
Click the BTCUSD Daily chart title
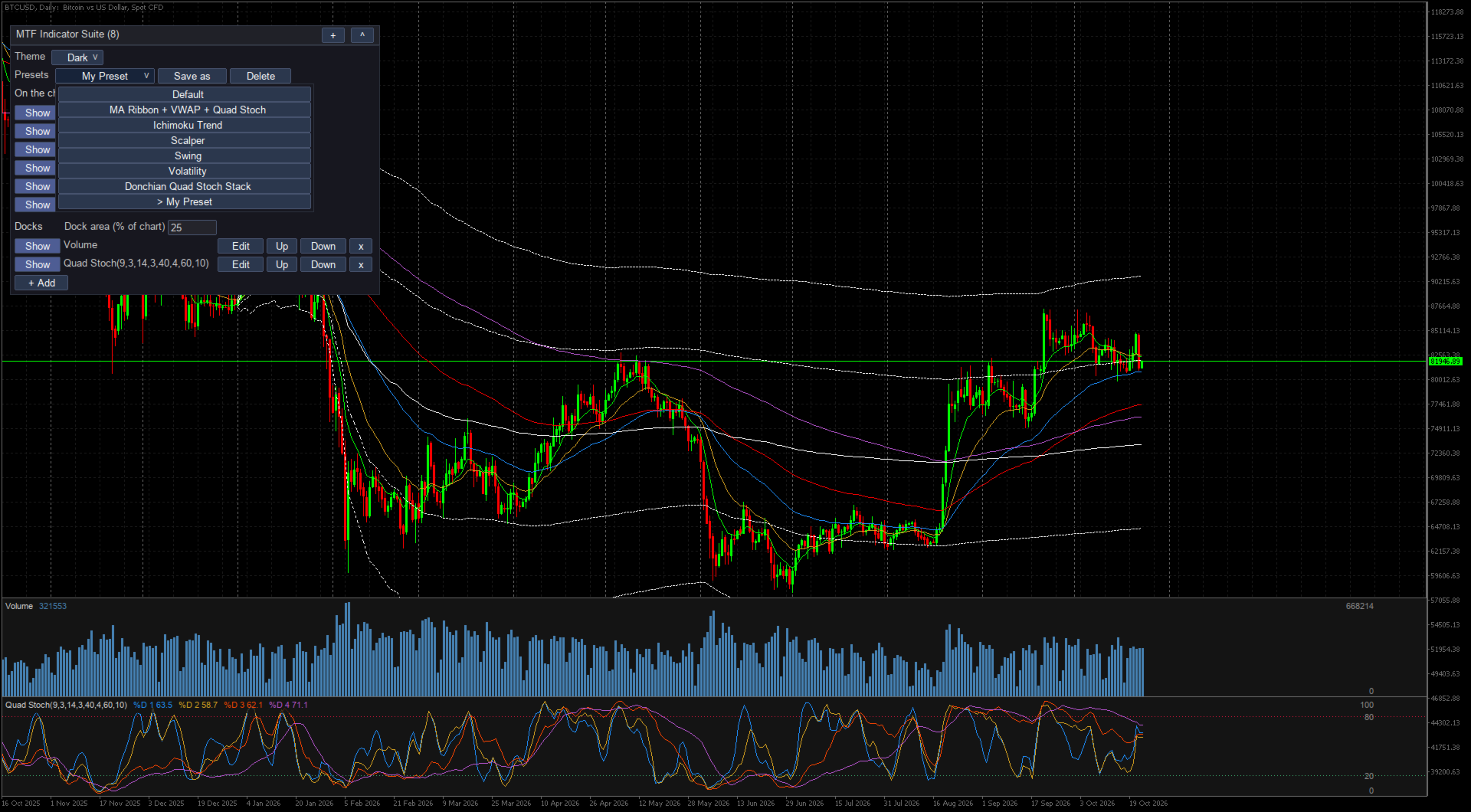click(x=84, y=7)
